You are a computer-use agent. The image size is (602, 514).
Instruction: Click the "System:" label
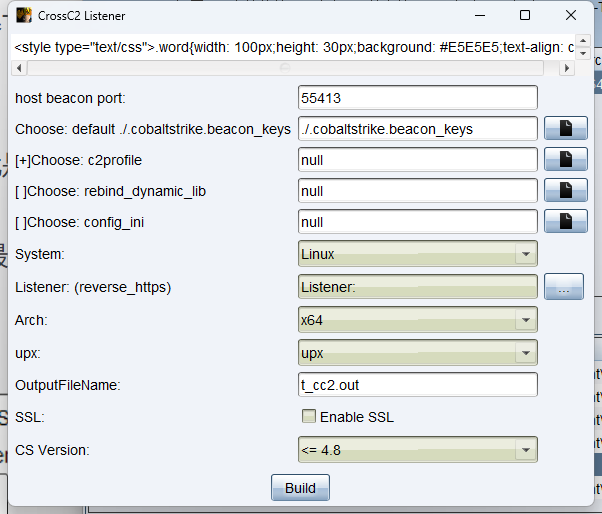(40, 254)
